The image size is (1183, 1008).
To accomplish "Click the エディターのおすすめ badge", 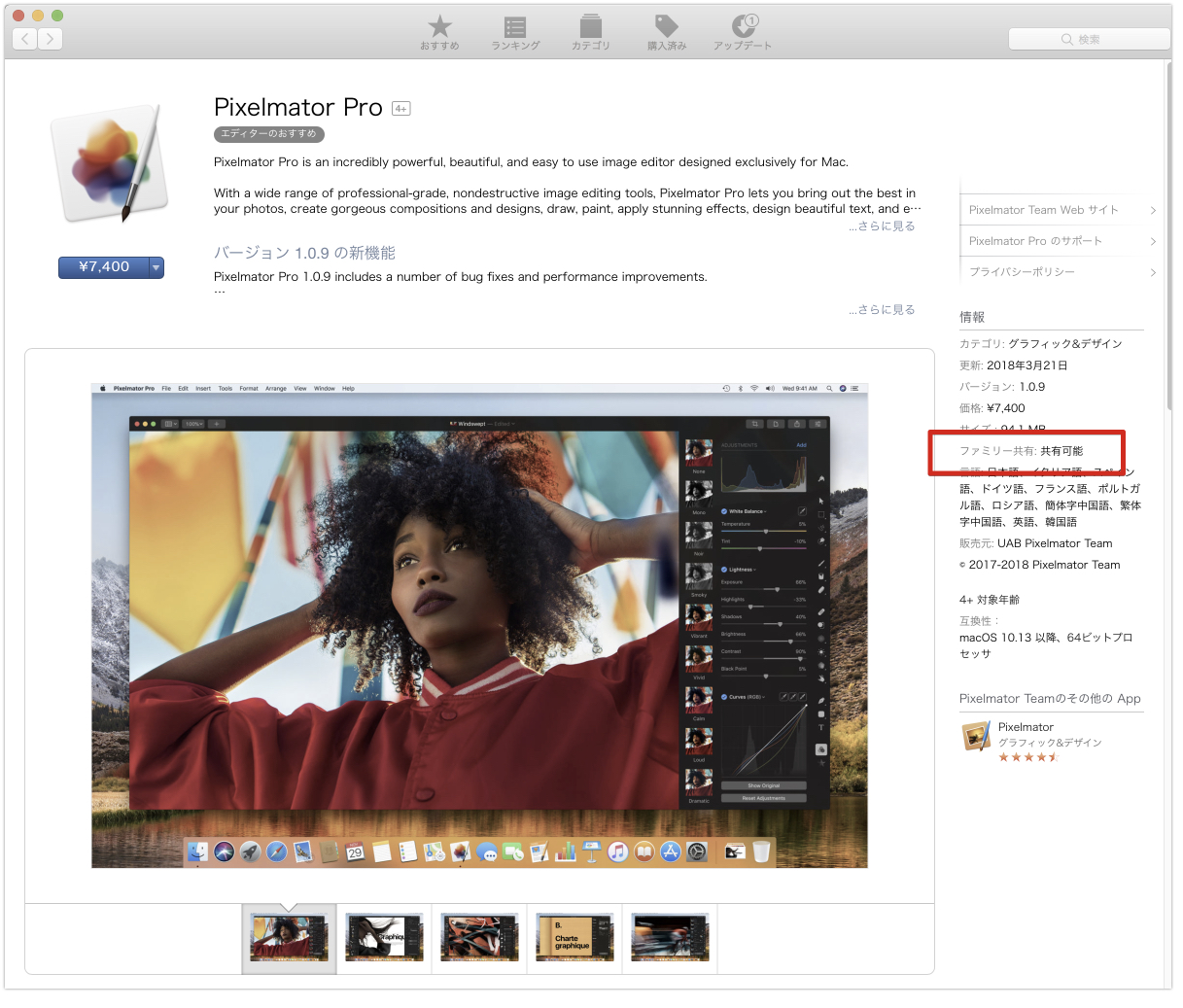I will tap(269, 134).
